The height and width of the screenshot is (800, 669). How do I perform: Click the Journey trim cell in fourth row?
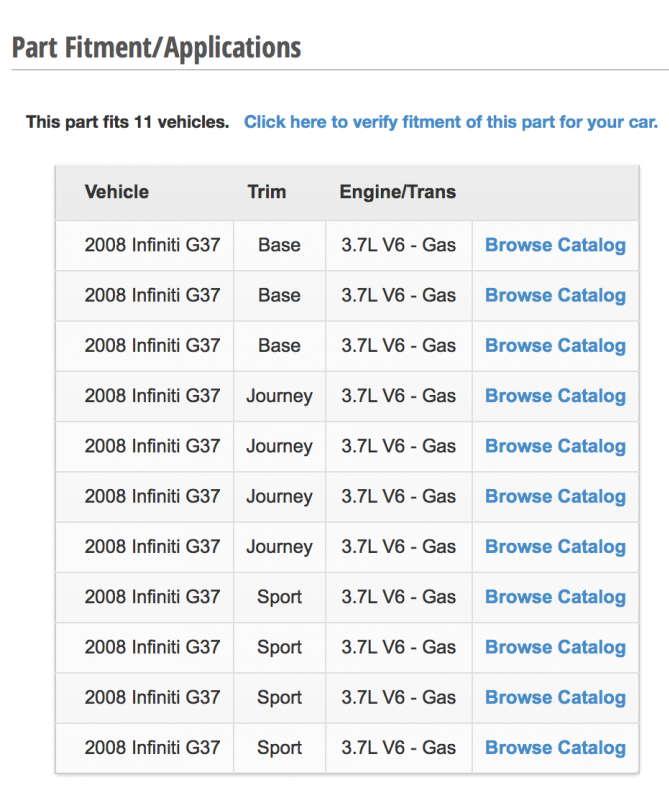(x=280, y=396)
